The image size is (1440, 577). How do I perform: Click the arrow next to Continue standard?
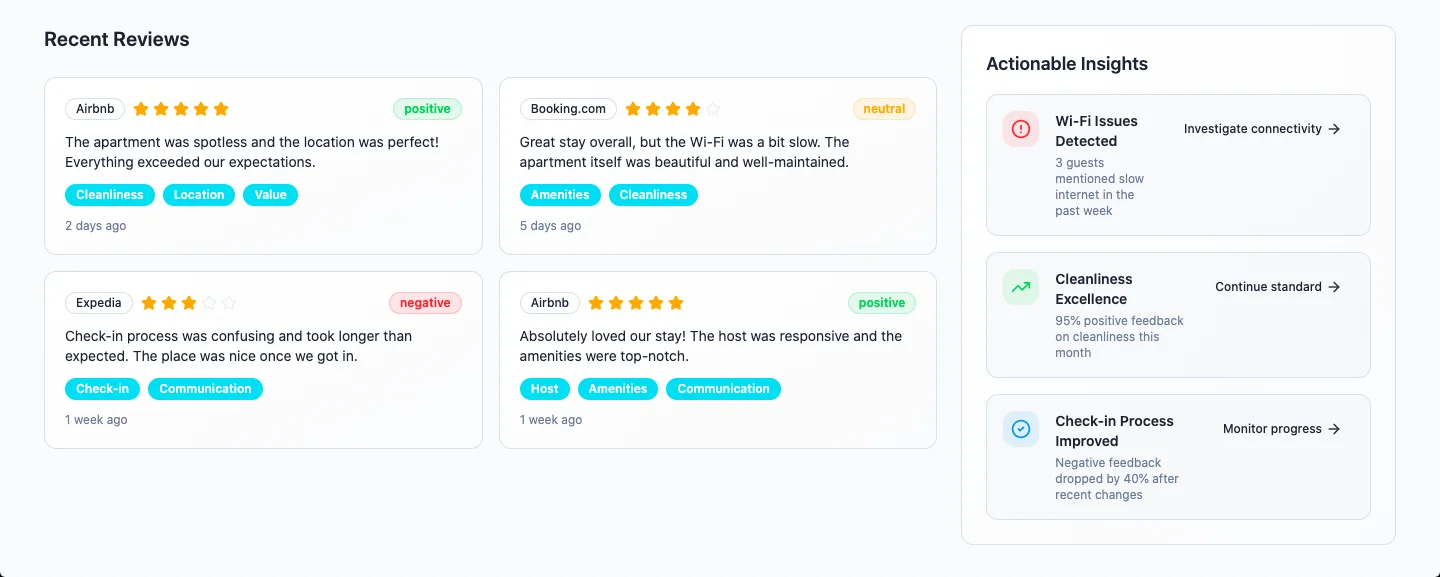tap(1334, 287)
